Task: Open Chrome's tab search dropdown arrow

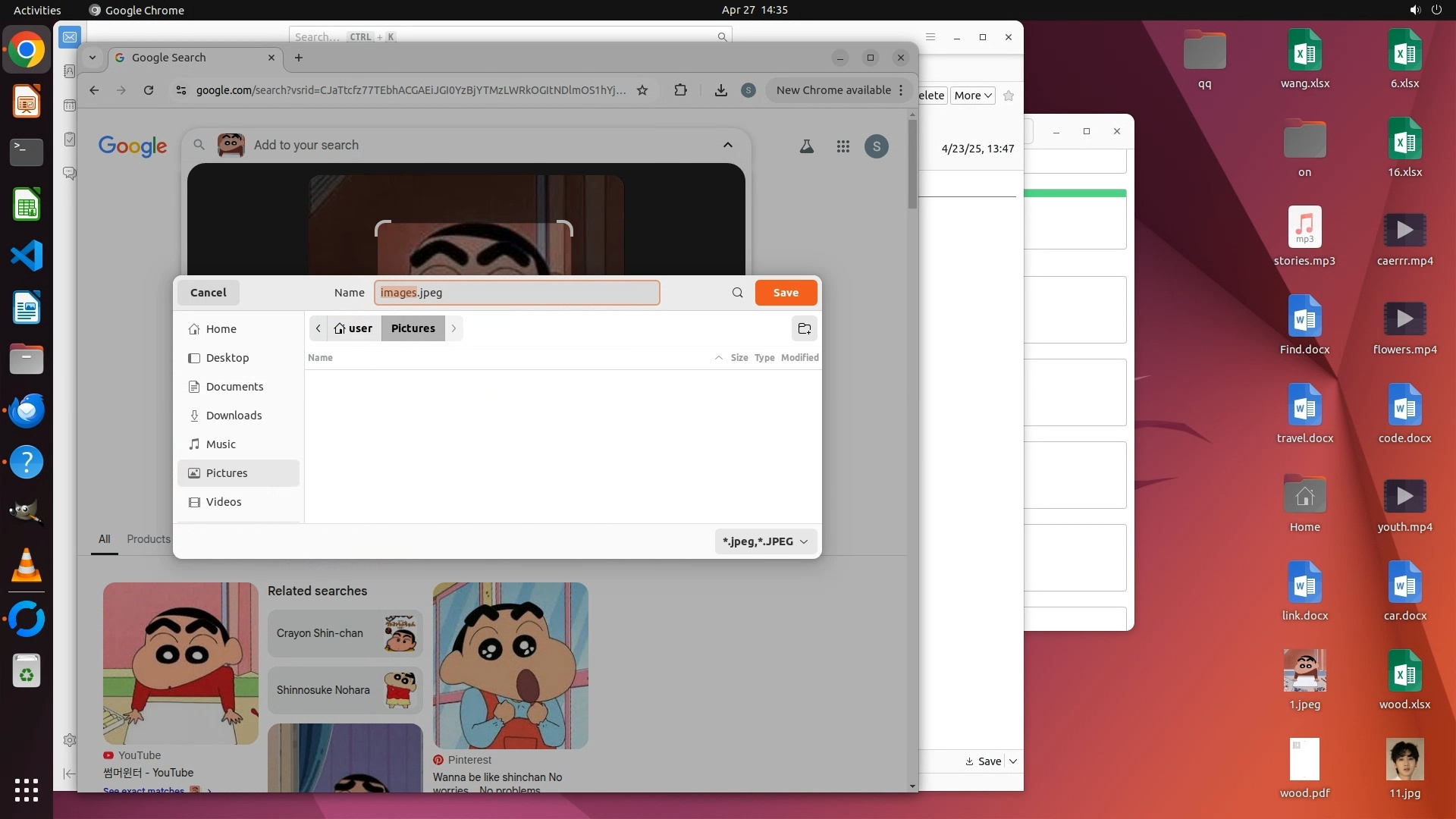Action: point(92,58)
